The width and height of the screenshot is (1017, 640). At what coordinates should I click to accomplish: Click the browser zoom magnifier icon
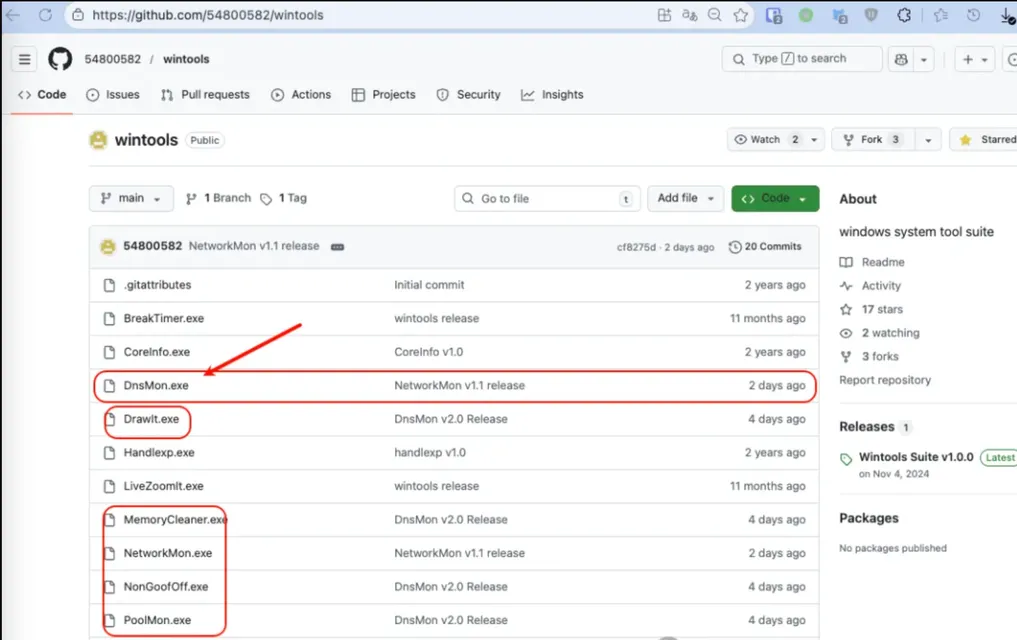pyautogui.click(x=714, y=15)
